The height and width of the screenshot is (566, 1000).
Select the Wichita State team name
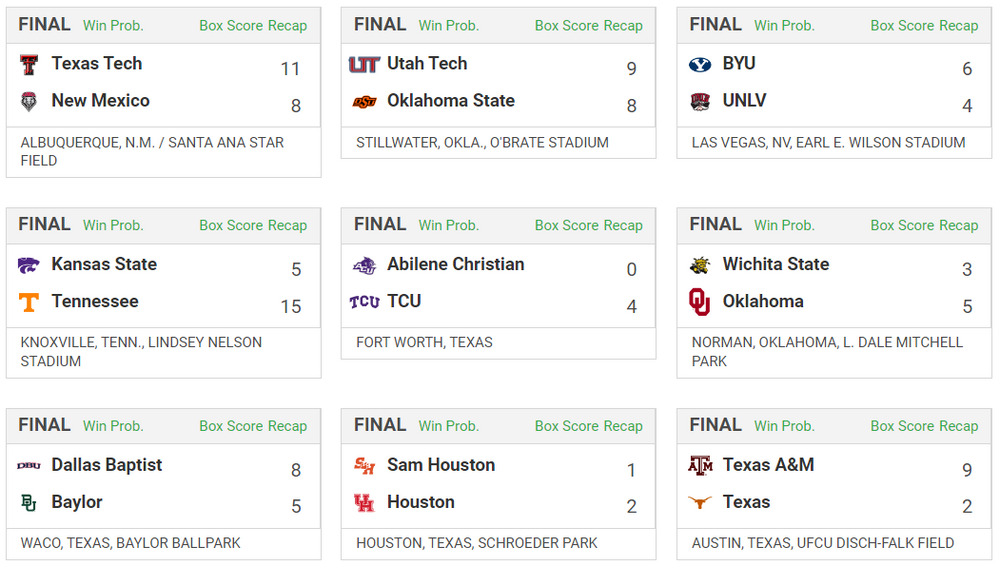point(776,264)
